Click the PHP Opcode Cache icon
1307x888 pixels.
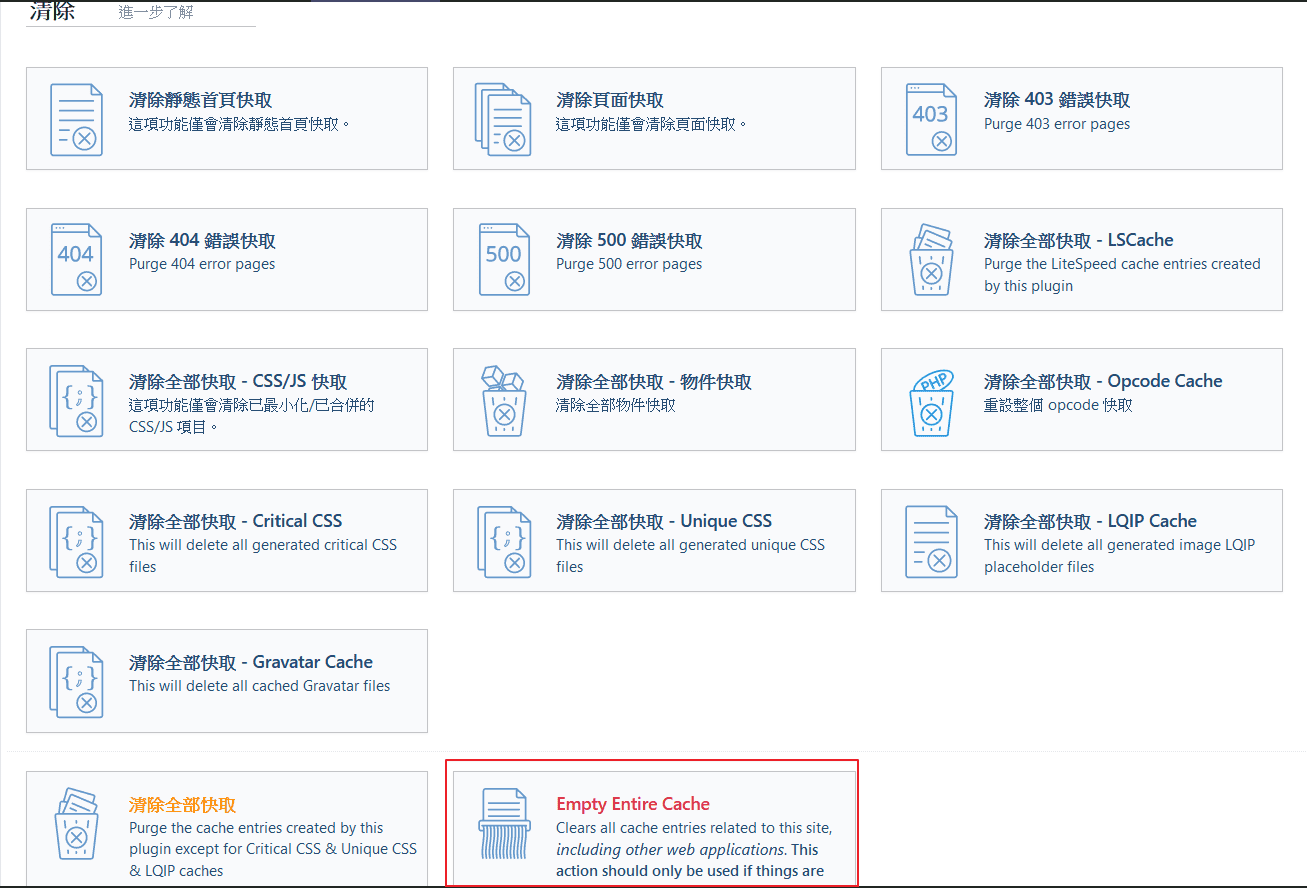point(931,400)
